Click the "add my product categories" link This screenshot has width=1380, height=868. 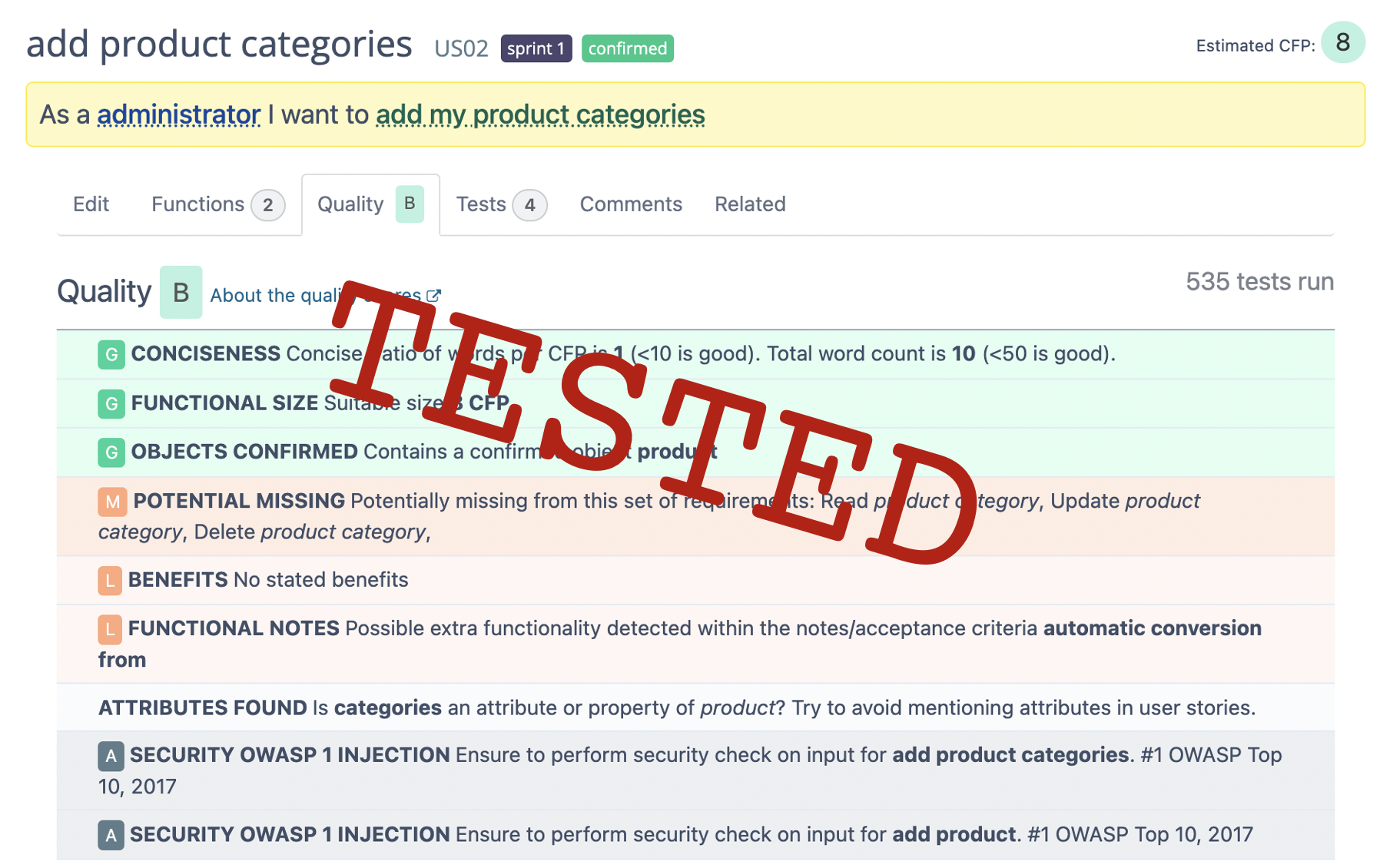pos(539,114)
